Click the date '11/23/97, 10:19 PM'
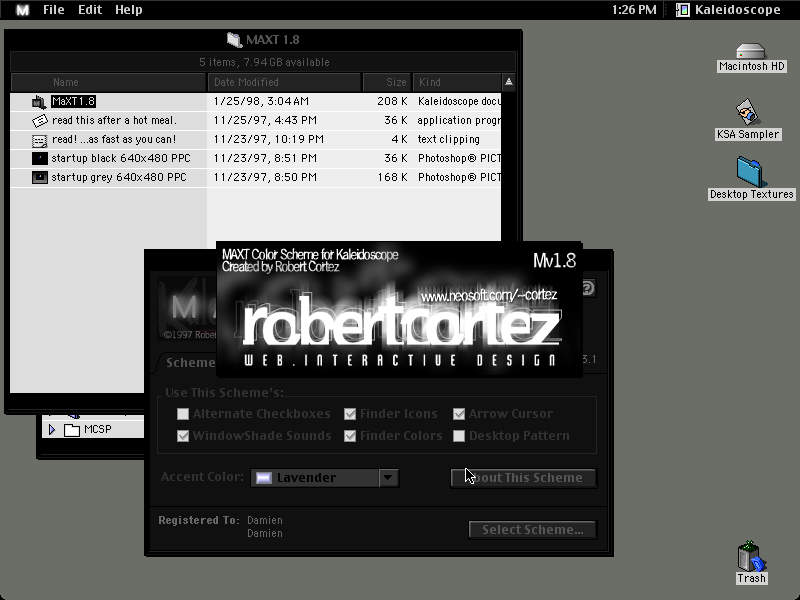Screen dimensions: 800x600 pyautogui.click(x=269, y=140)
